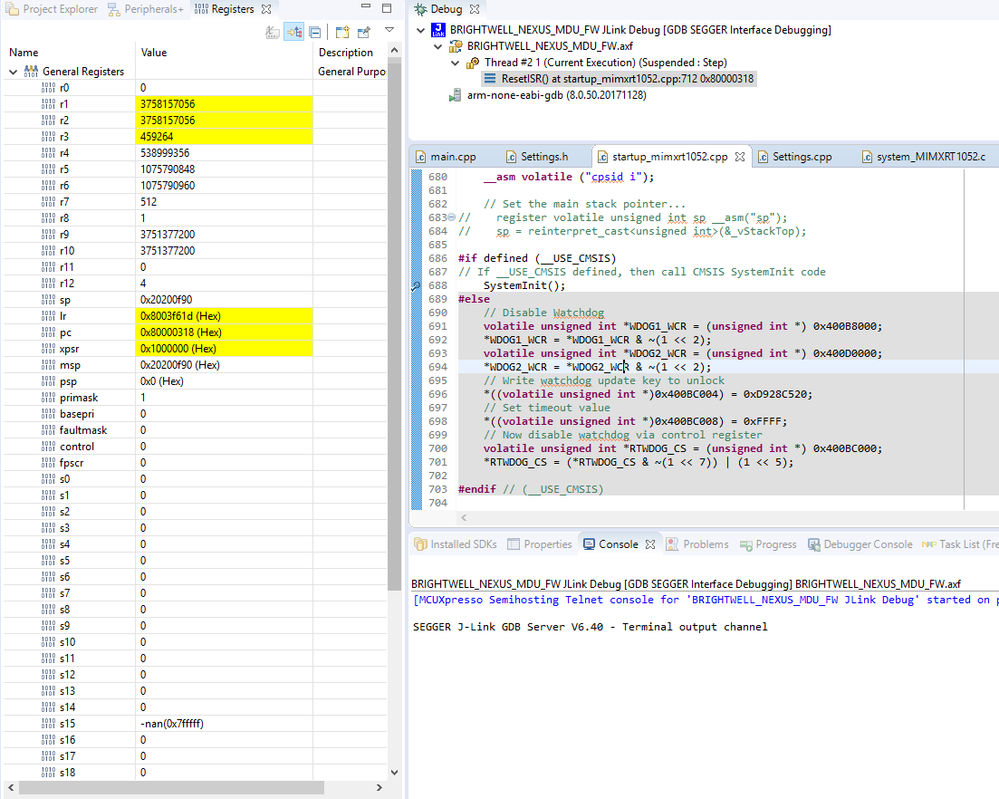Open the Registers view menu dropdown

pyautogui.click(x=389, y=31)
